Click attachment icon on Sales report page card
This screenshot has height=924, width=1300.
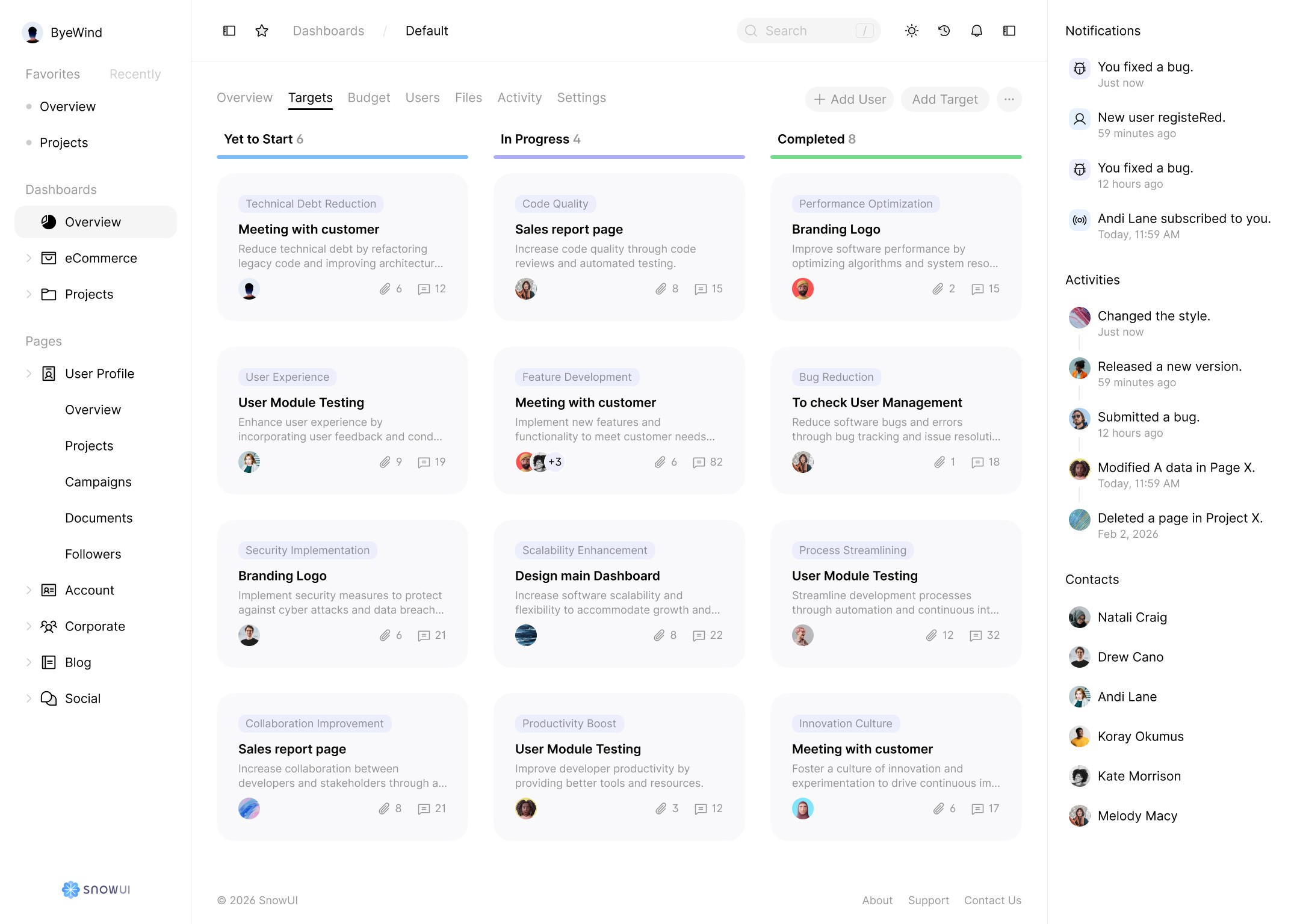[x=661, y=289]
